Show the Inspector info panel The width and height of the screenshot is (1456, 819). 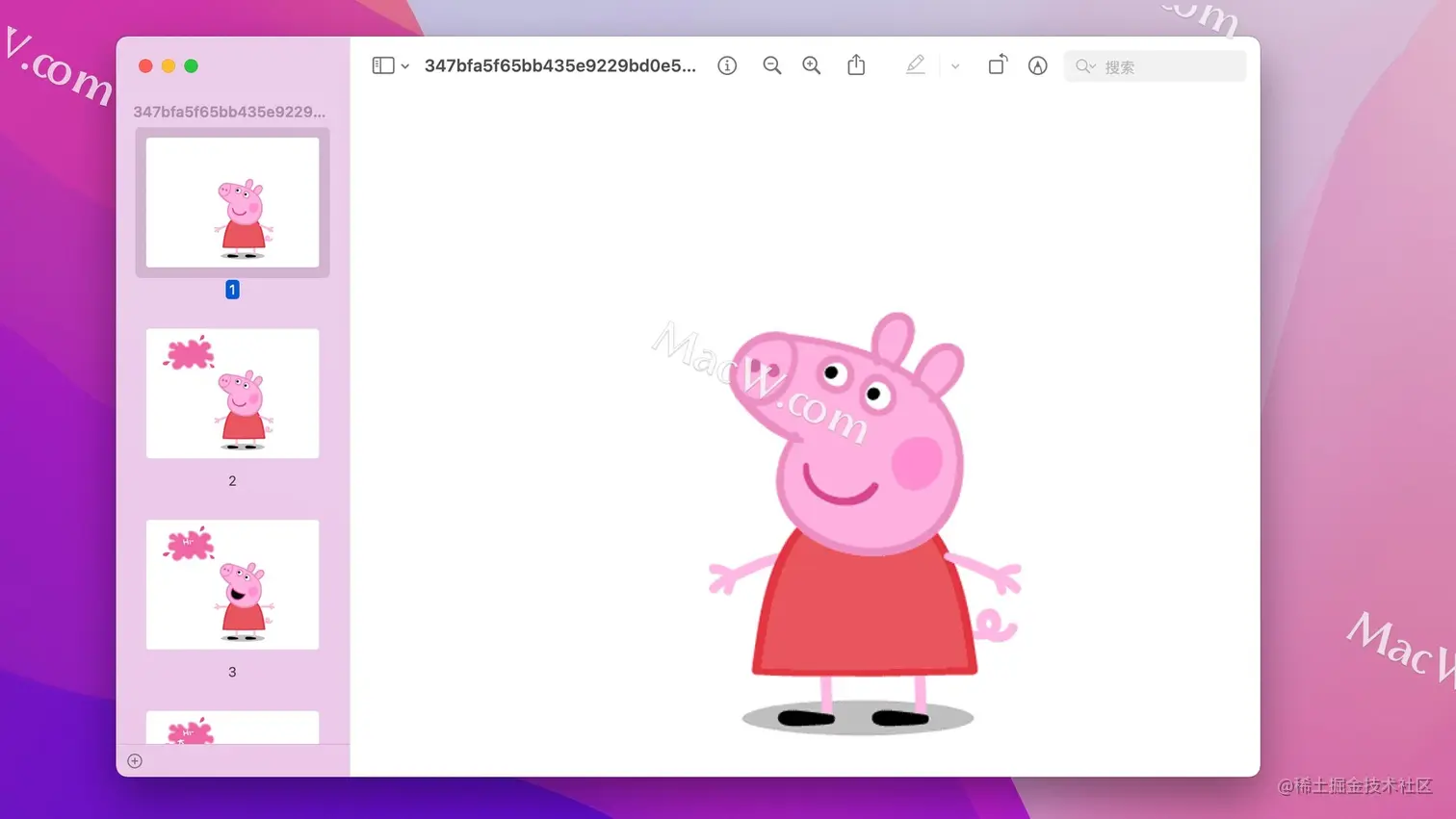(727, 65)
